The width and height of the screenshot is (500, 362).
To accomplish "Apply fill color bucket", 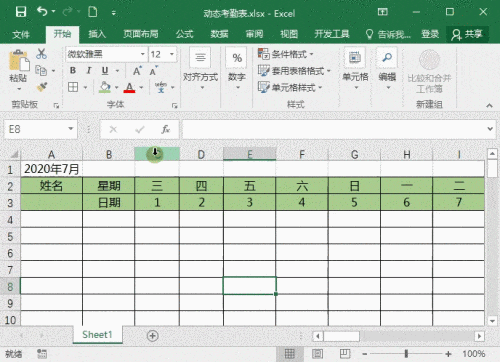I will (105, 87).
